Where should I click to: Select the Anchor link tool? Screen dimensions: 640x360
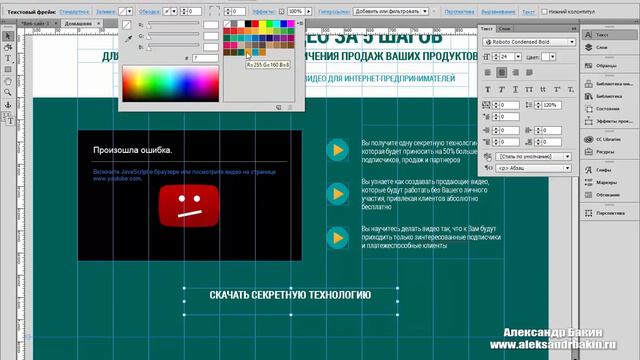click(x=8, y=105)
